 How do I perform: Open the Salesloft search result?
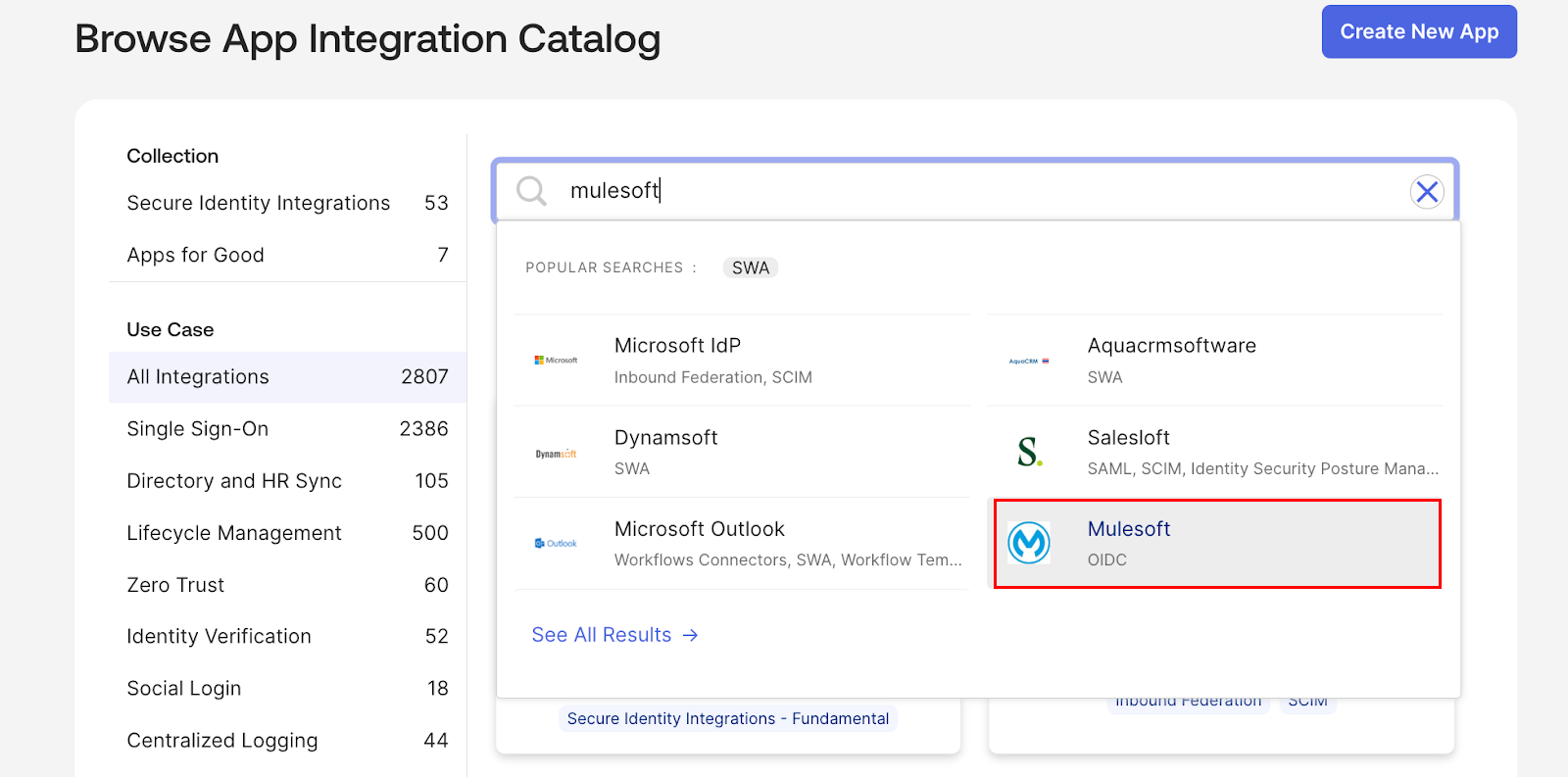pyautogui.click(x=1215, y=452)
